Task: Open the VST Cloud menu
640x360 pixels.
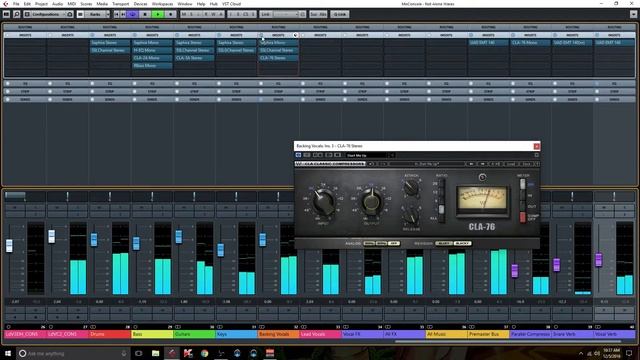Action: pyautogui.click(x=231, y=4)
